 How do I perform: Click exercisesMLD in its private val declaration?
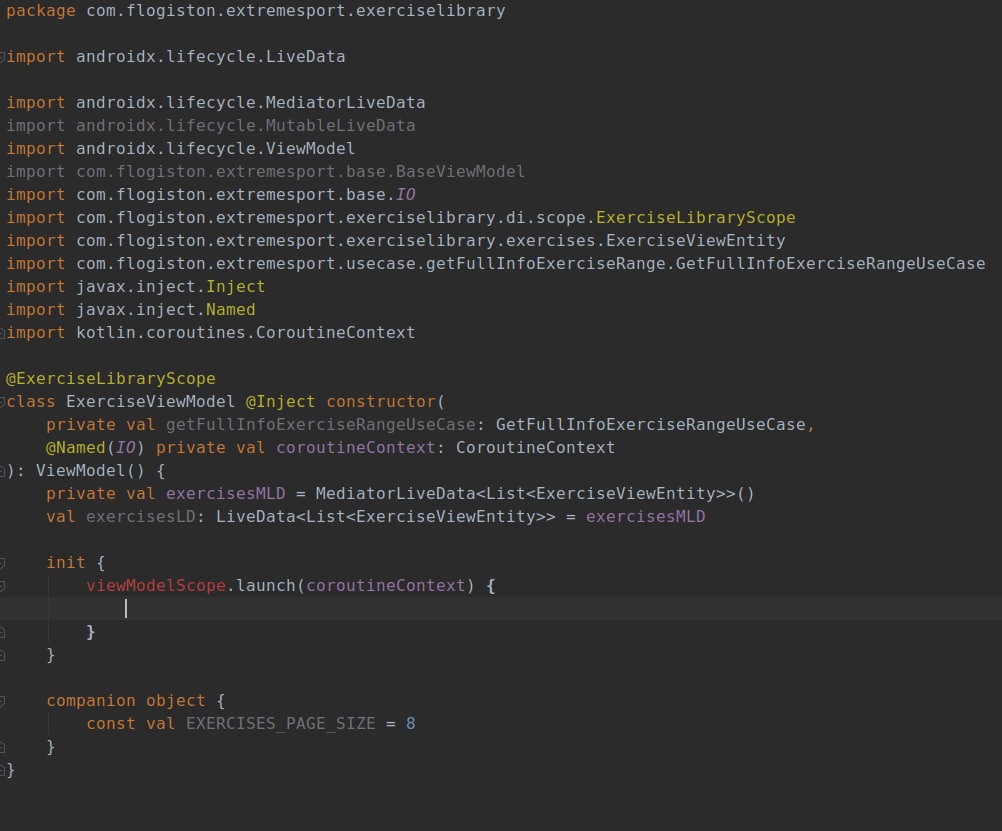point(225,494)
